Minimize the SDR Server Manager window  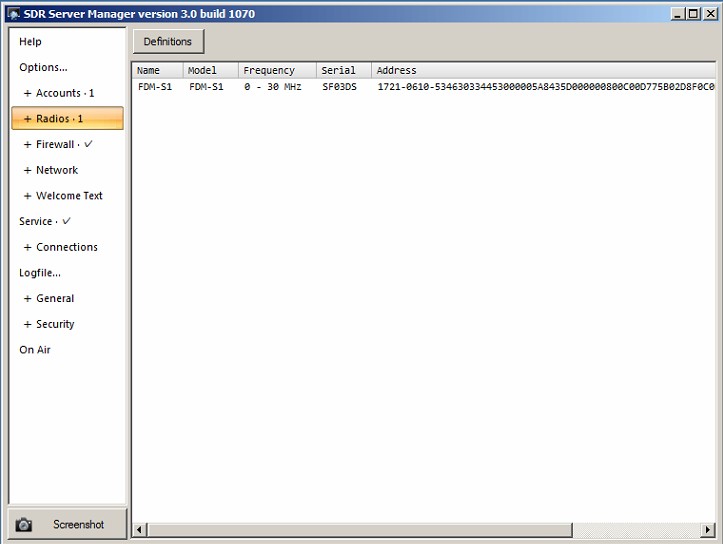pos(677,14)
